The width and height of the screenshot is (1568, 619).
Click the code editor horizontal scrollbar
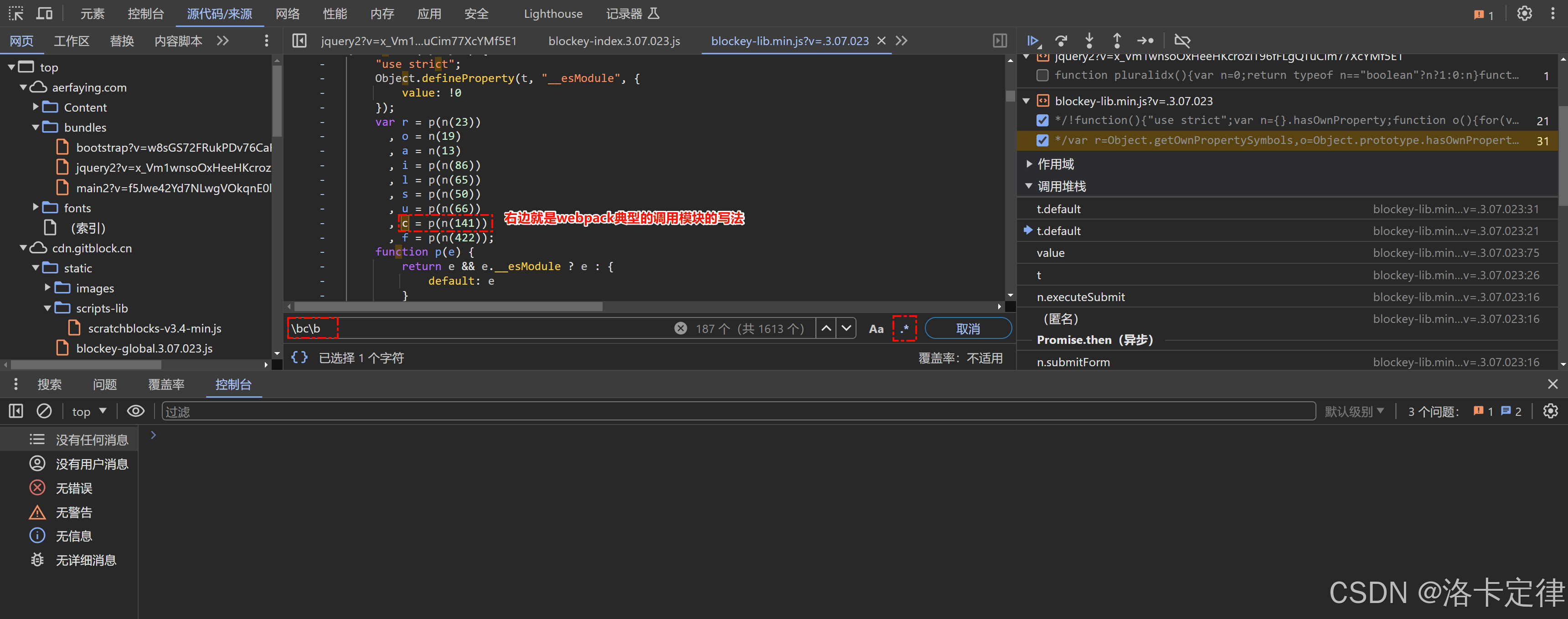coord(449,307)
